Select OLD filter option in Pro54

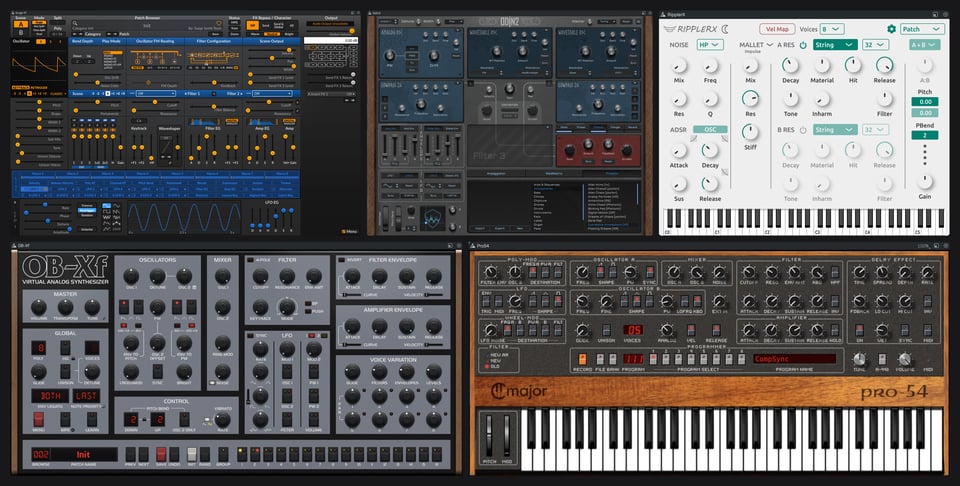tap(487, 366)
